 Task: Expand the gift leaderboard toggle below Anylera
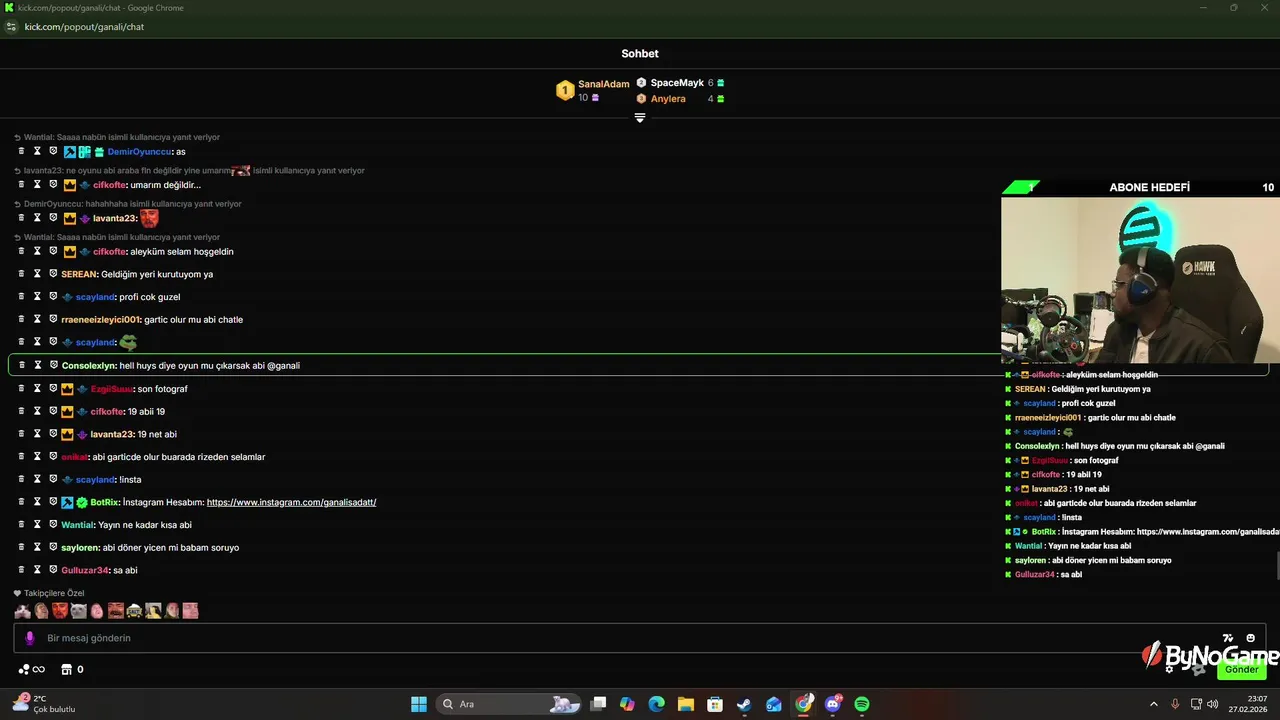[x=640, y=118]
